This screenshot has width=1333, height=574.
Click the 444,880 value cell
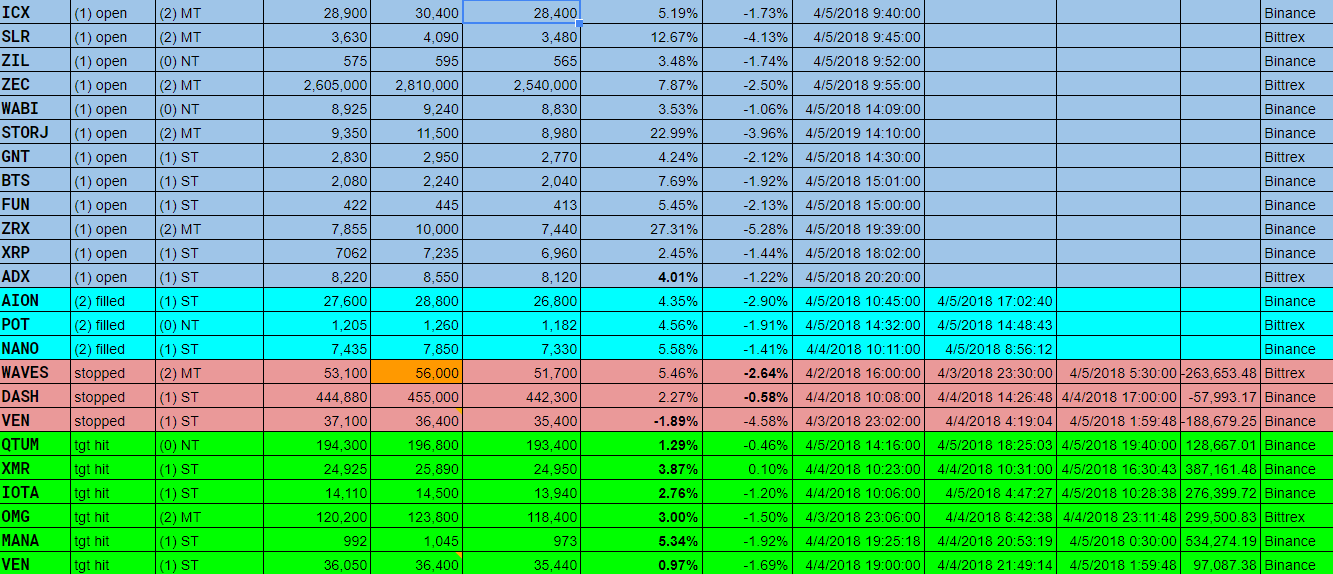click(317, 397)
